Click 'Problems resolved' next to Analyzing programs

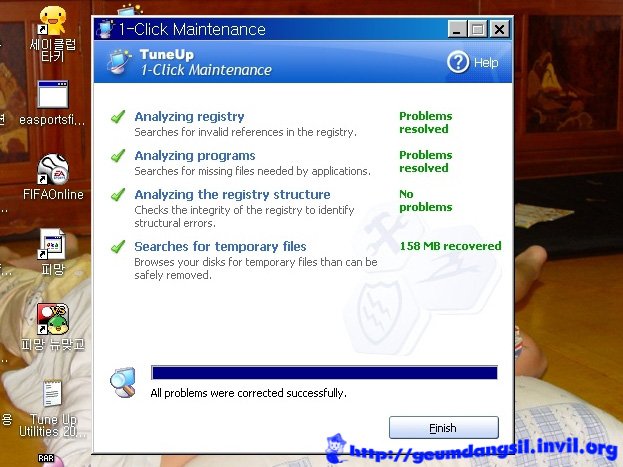(426, 161)
